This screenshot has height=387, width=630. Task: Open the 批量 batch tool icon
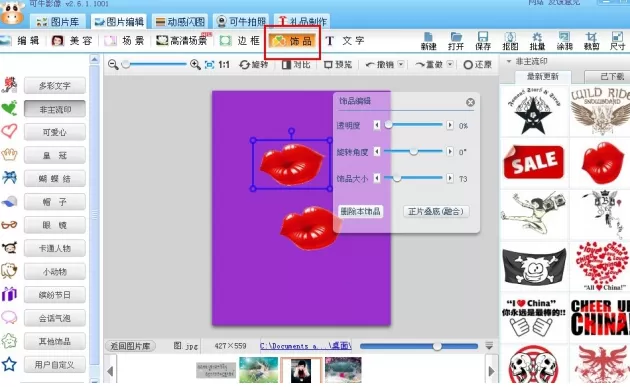[537, 41]
